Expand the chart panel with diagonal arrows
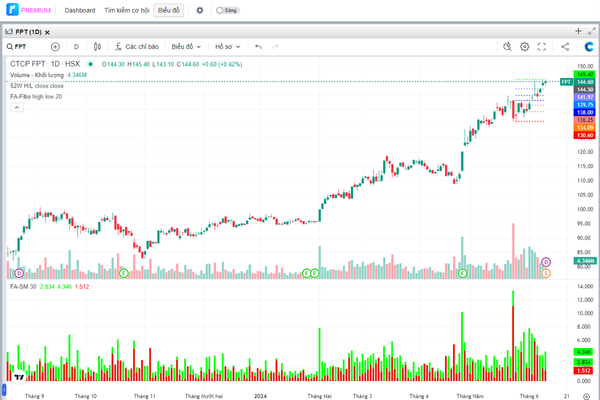Viewport: 600px width, 400px height. 592,31
